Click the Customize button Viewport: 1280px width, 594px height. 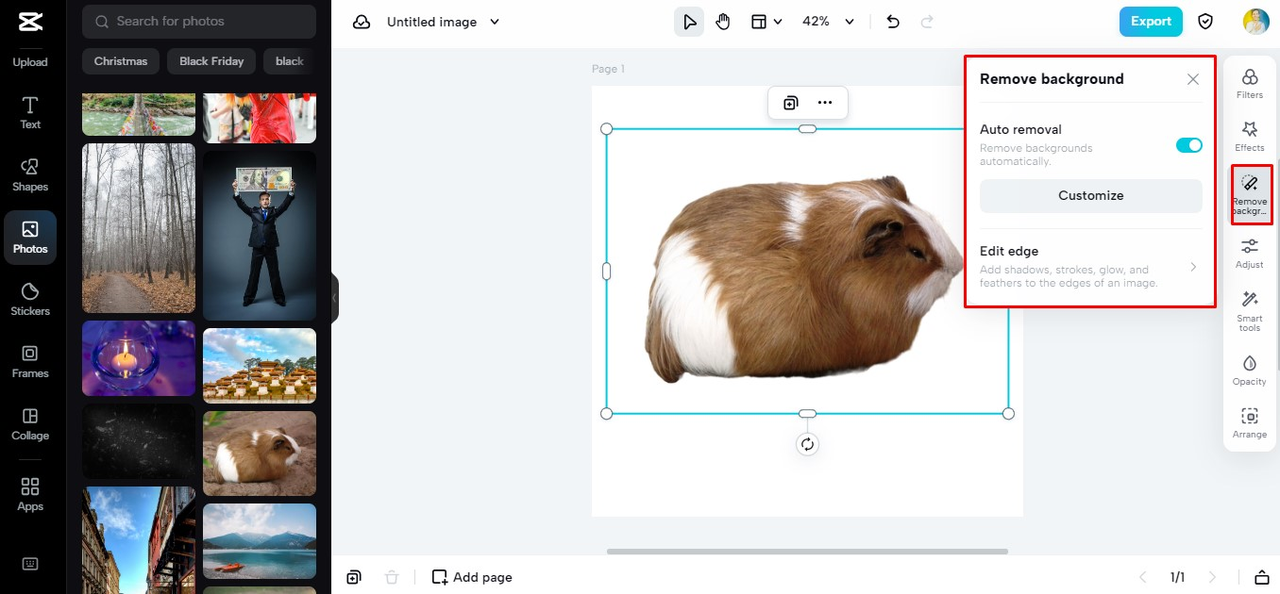click(1091, 196)
